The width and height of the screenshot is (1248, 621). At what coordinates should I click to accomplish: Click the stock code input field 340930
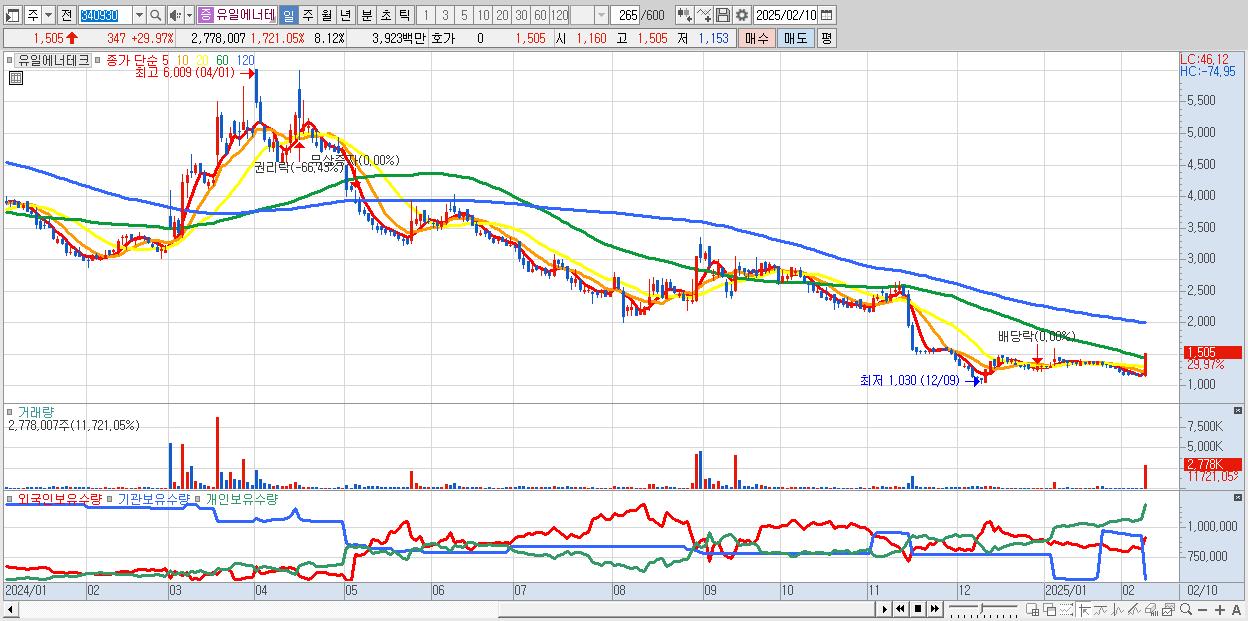[x=106, y=15]
